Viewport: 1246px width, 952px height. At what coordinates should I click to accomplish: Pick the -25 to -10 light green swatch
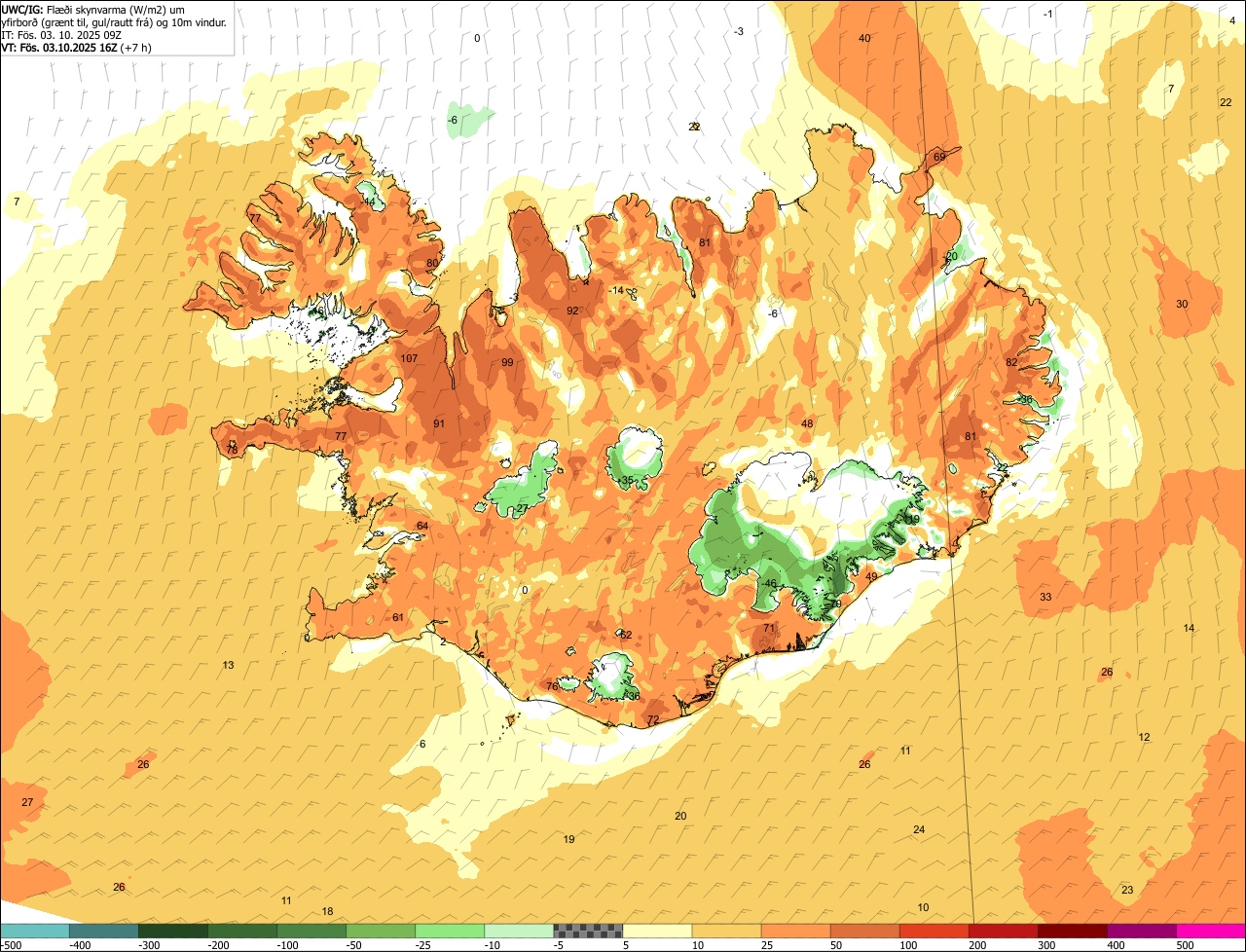pyautogui.click(x=450, y=931)
